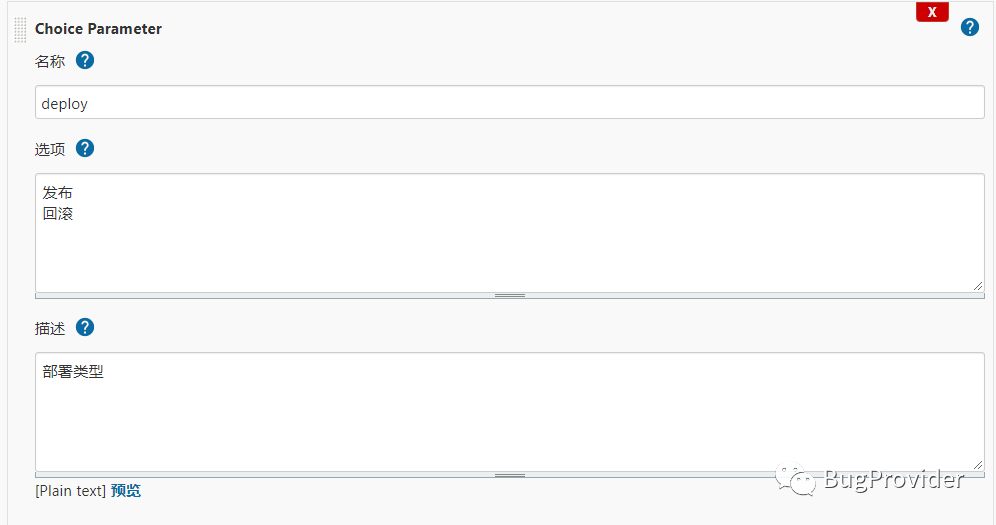Click the 回滚 line in choices
Image resolution: width=996 pixels, height=525 pixels.
point(58,213)
